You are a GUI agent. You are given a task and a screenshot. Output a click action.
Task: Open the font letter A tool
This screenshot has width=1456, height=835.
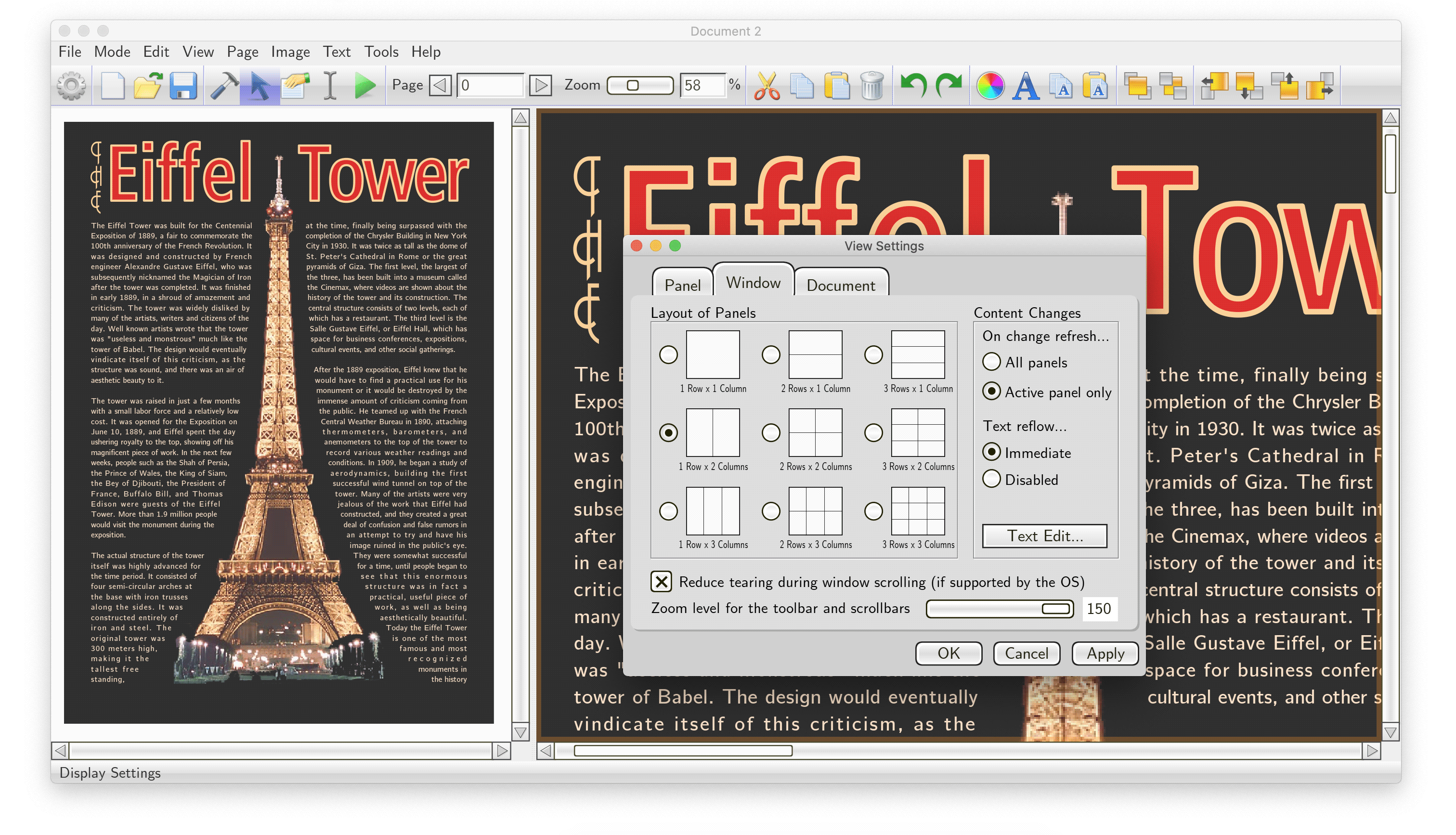(1026, 86)
